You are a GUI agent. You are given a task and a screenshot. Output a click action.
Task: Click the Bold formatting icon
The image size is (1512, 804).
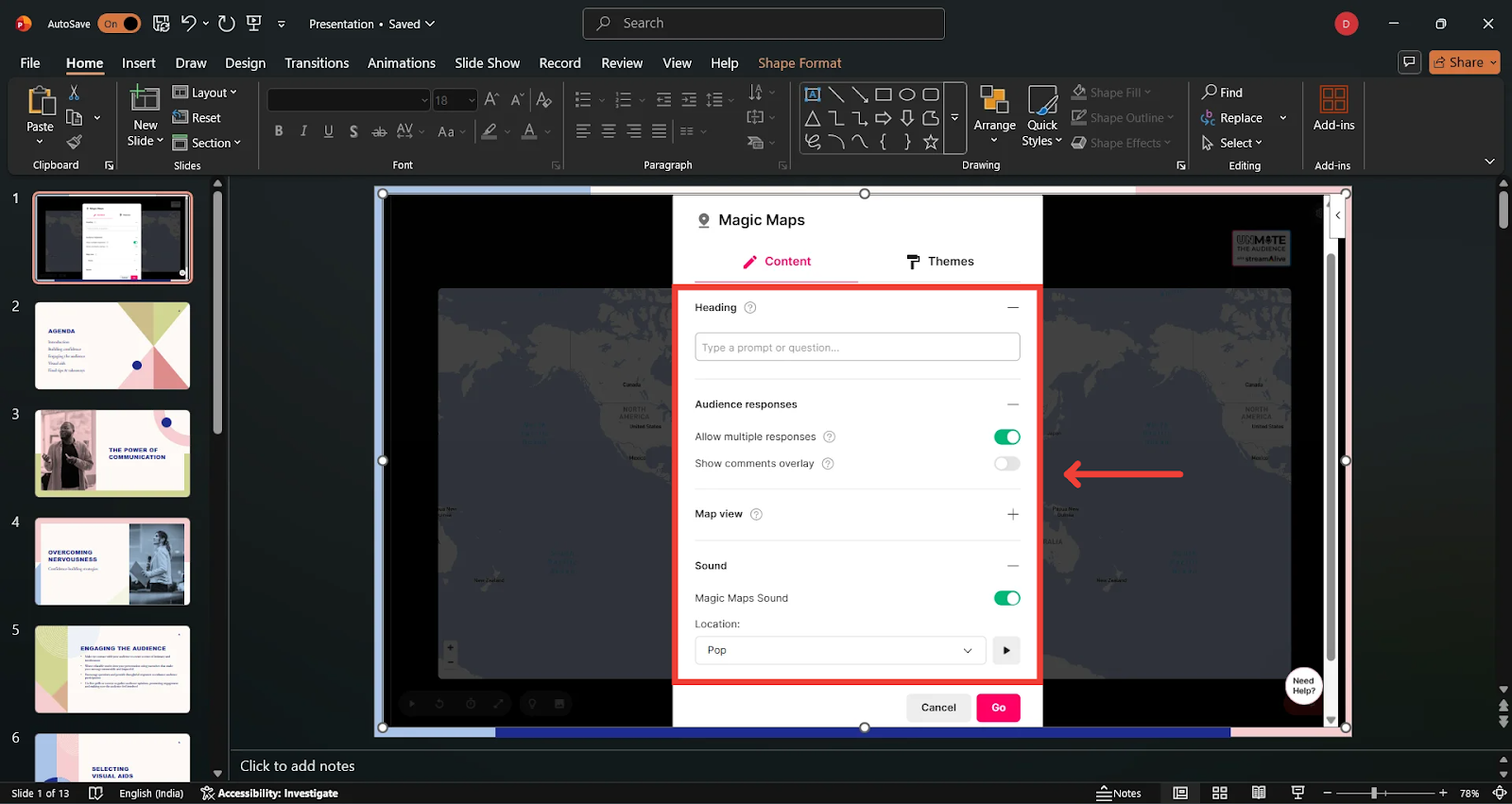279,131
